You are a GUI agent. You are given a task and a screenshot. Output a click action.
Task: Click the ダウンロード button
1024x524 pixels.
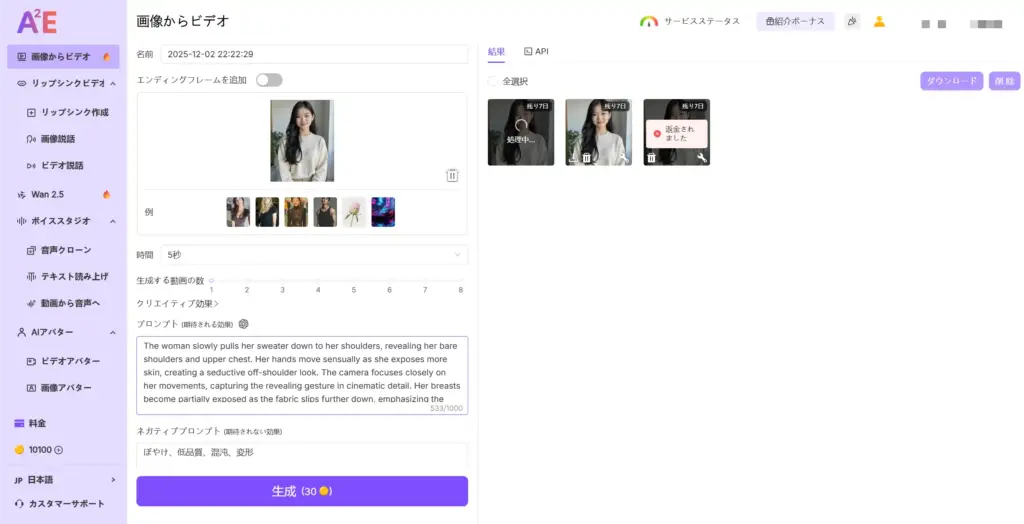951,81
